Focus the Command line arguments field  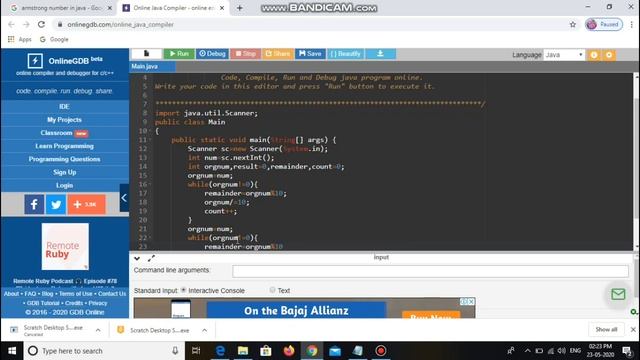coord(430,271)
